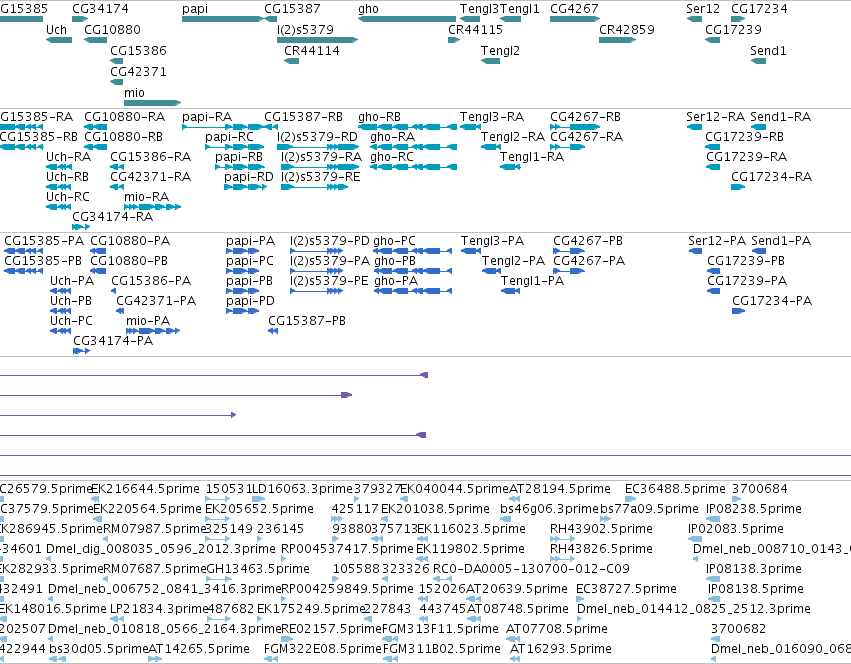Click the Tengl3 gene label
Image resolution: width=851 pixels, height=664 pixels.
[x=479, y=9]
